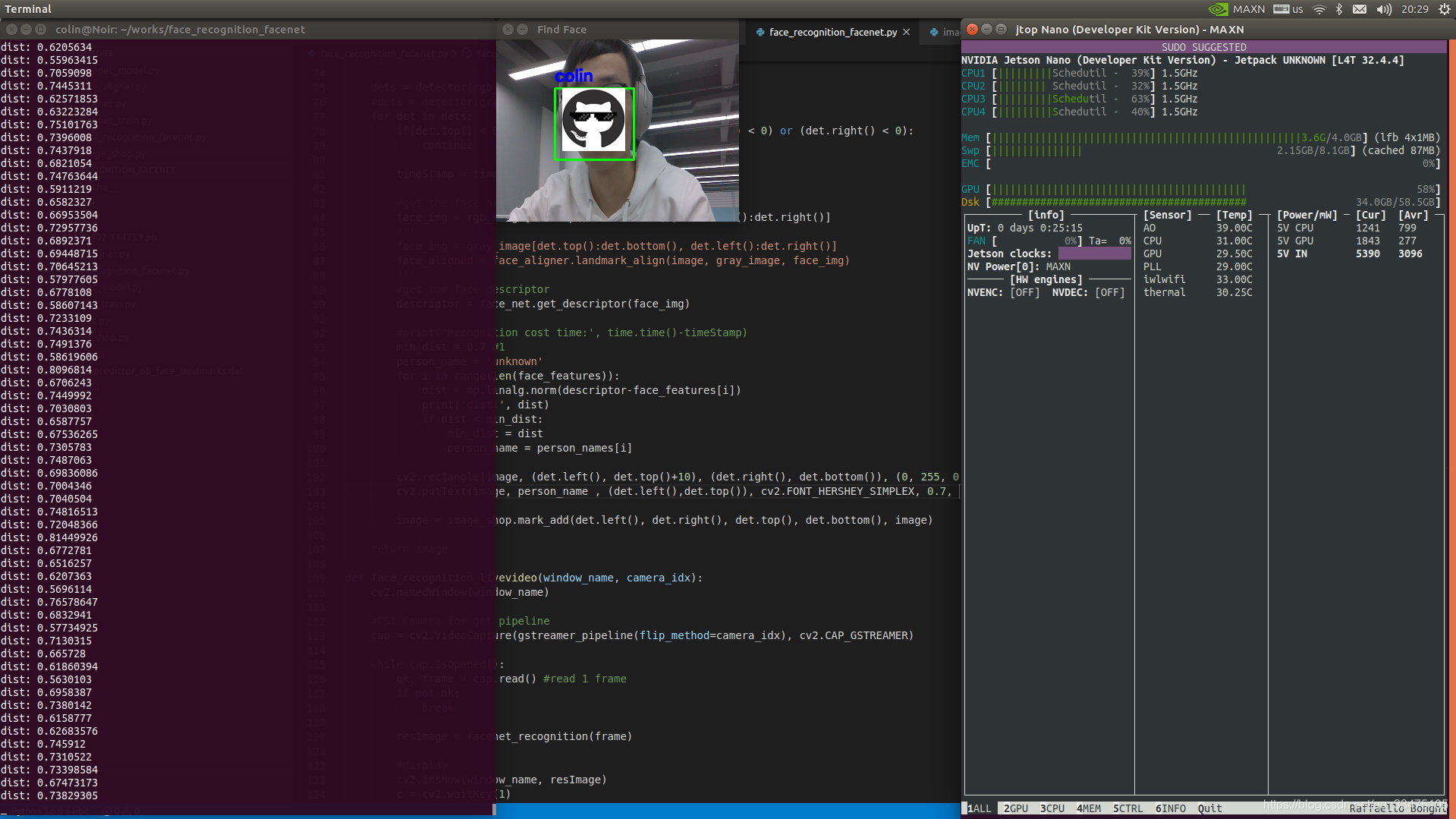
Task: Close the colin@Noir terminal window
Action: (x=11, y=30)
